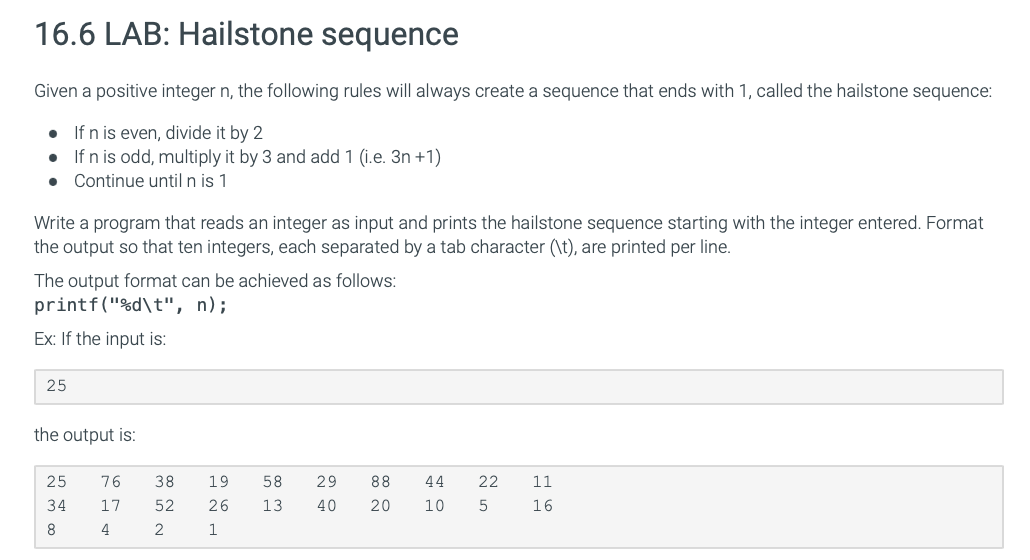Click the "Write a program that reads" paragraph
Viewport: 1030px width, 560px height.
[x=508, y=234]
